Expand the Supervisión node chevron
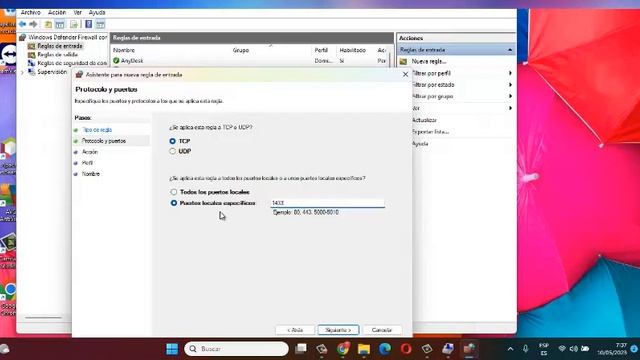Viewport: 640px width, 360px height. (22, 72)
